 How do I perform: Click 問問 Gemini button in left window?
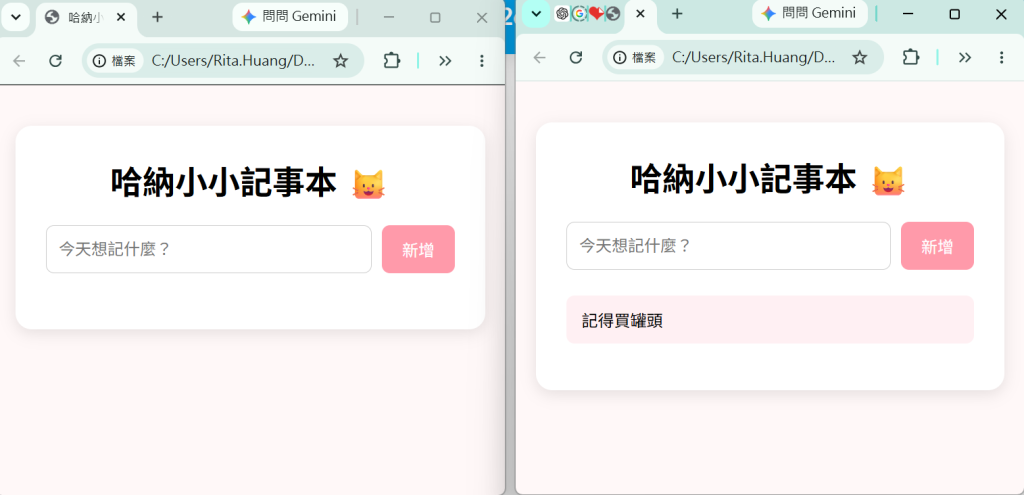tap(290, 17)
